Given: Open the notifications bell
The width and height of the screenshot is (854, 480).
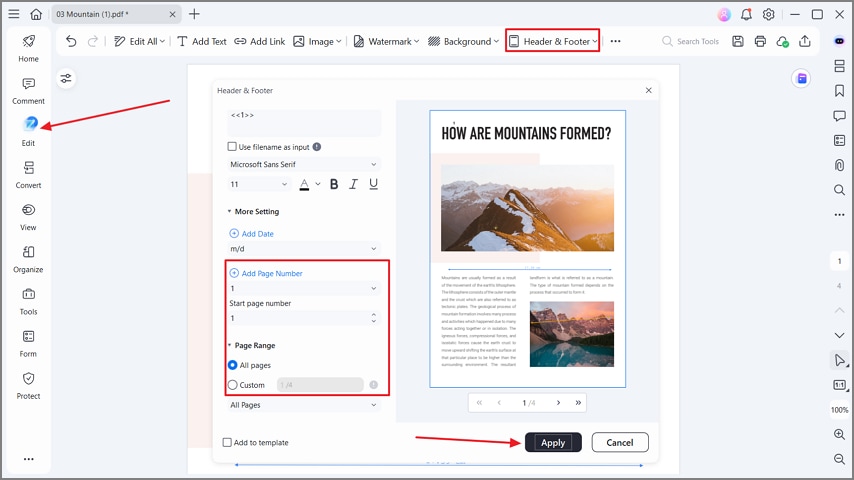Looking at the screenshot, I should 746,15.
